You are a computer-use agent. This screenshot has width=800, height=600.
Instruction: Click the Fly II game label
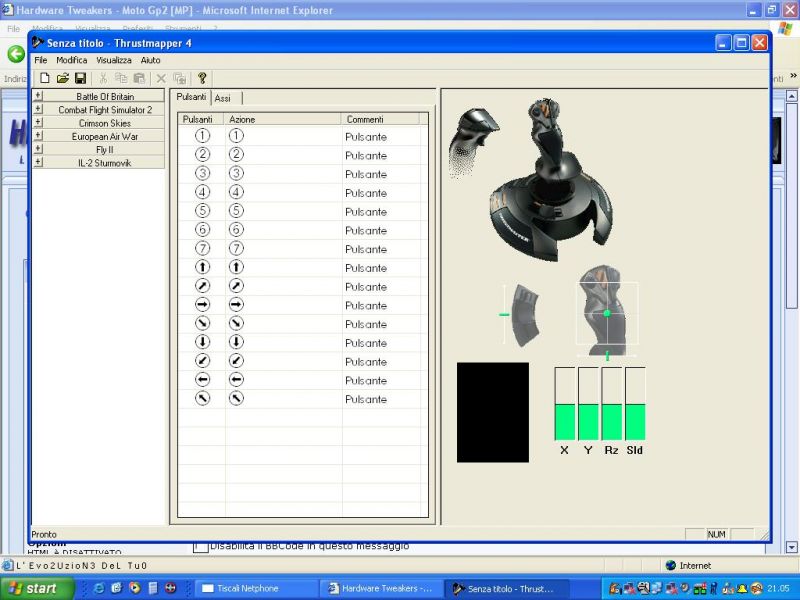coord(105,149)
